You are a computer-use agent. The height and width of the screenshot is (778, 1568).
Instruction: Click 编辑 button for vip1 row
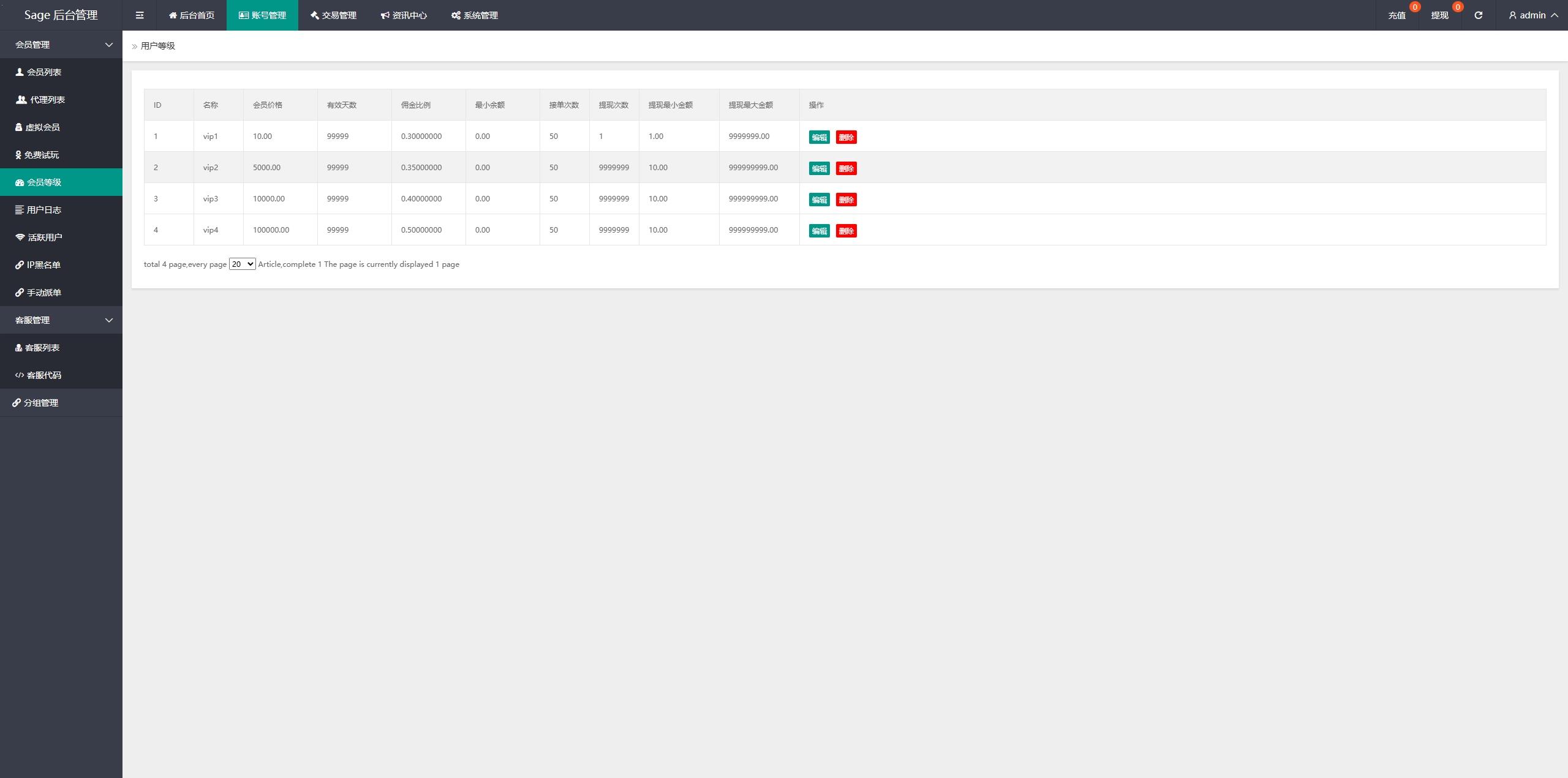click(819, 137)
